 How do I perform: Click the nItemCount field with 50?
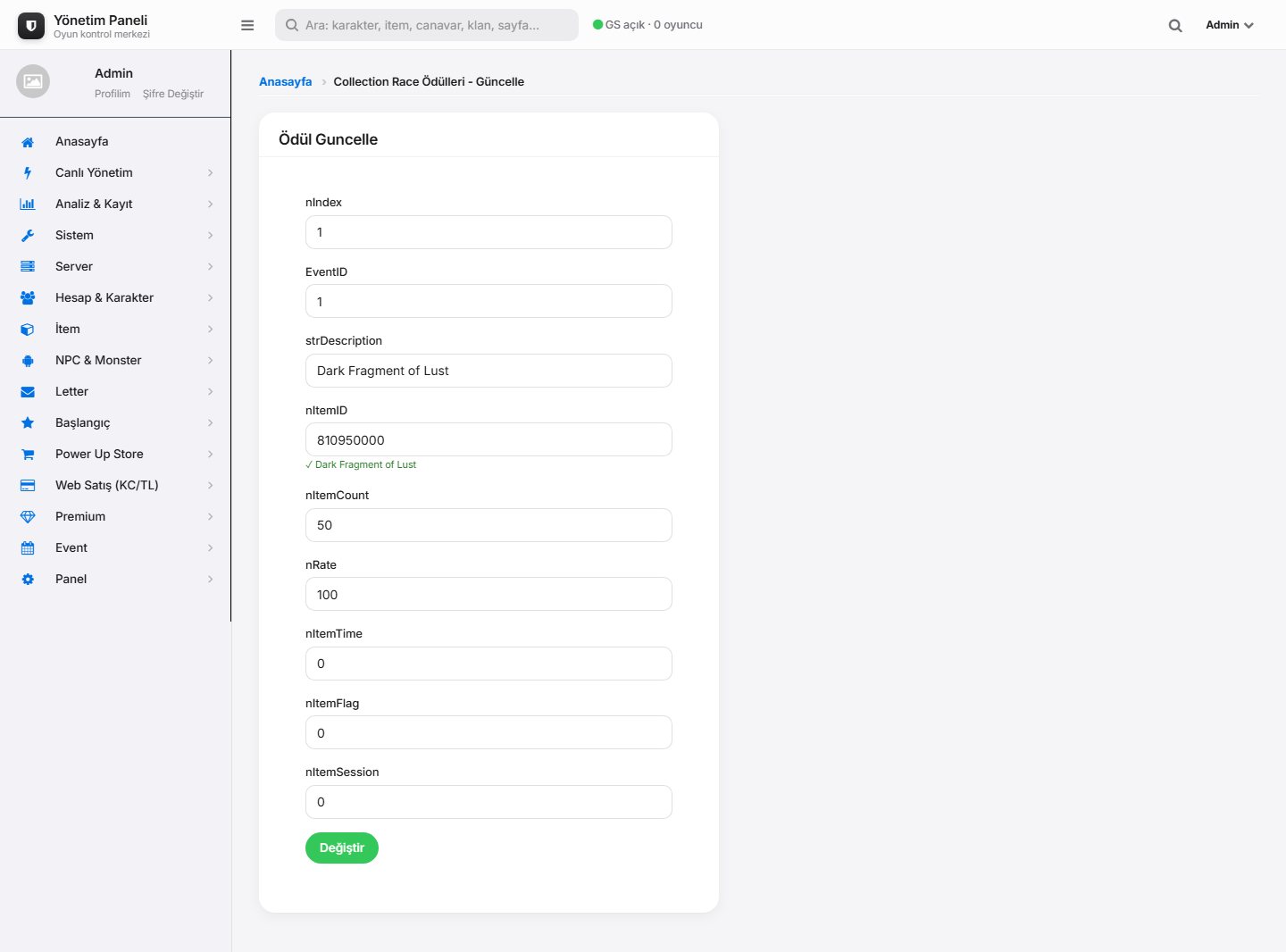(x=489, y=525)
